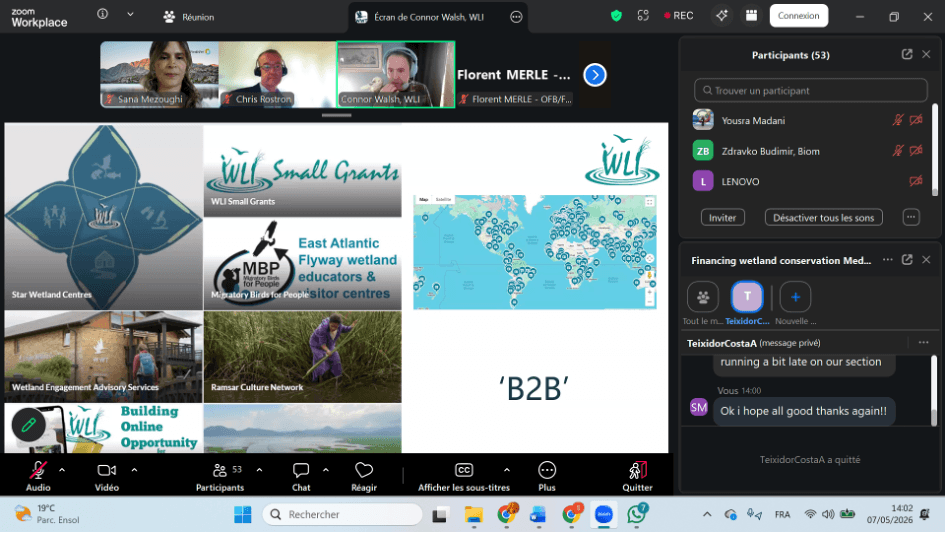This screenshot has width=945, height=533.
Task: Unmute the microphone with the Audio button
Action: point(38,470)
